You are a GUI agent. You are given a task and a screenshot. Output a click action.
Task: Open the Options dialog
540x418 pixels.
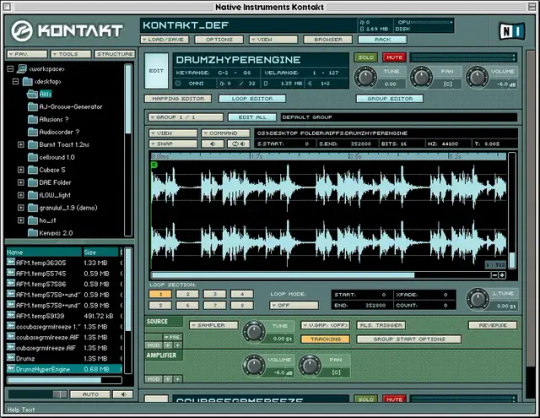pos(219,40)
